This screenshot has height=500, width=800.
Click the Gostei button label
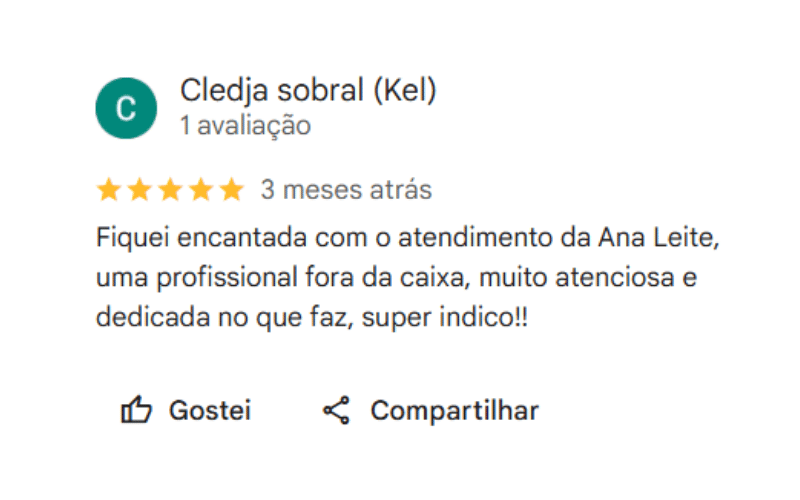pos(210,410)
